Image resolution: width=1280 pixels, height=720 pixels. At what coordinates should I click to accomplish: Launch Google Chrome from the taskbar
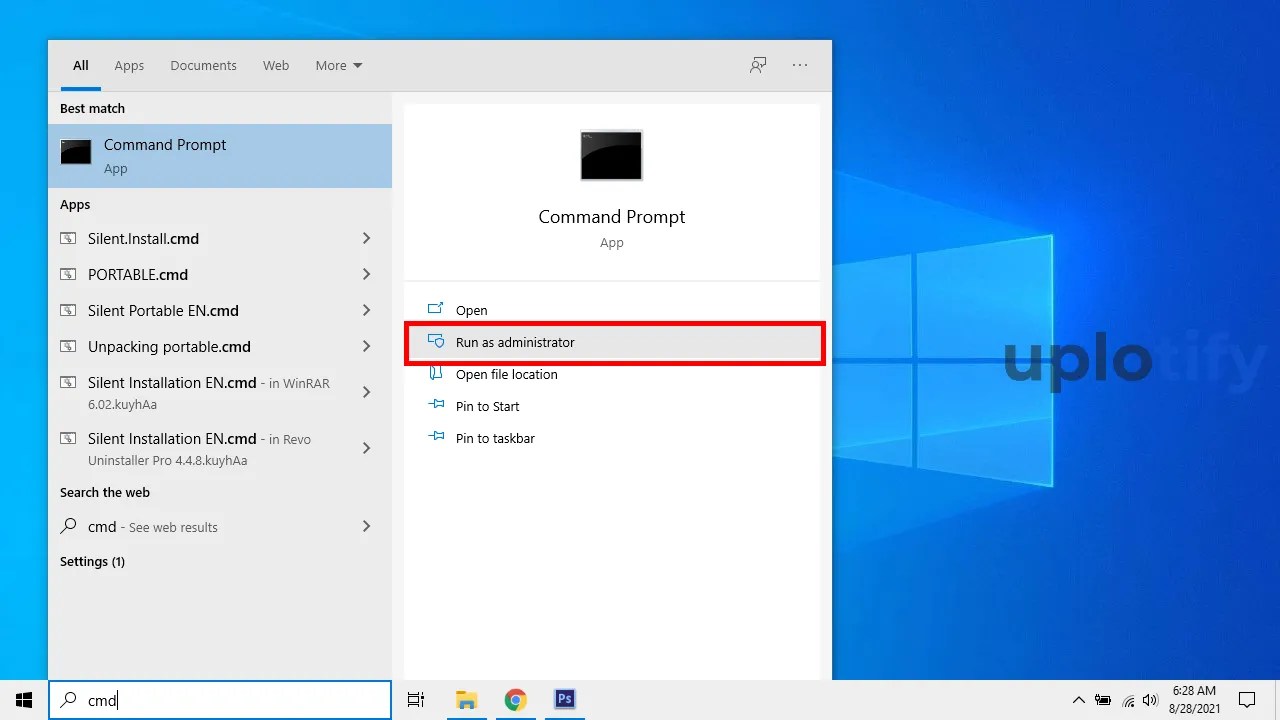(515, 699)
